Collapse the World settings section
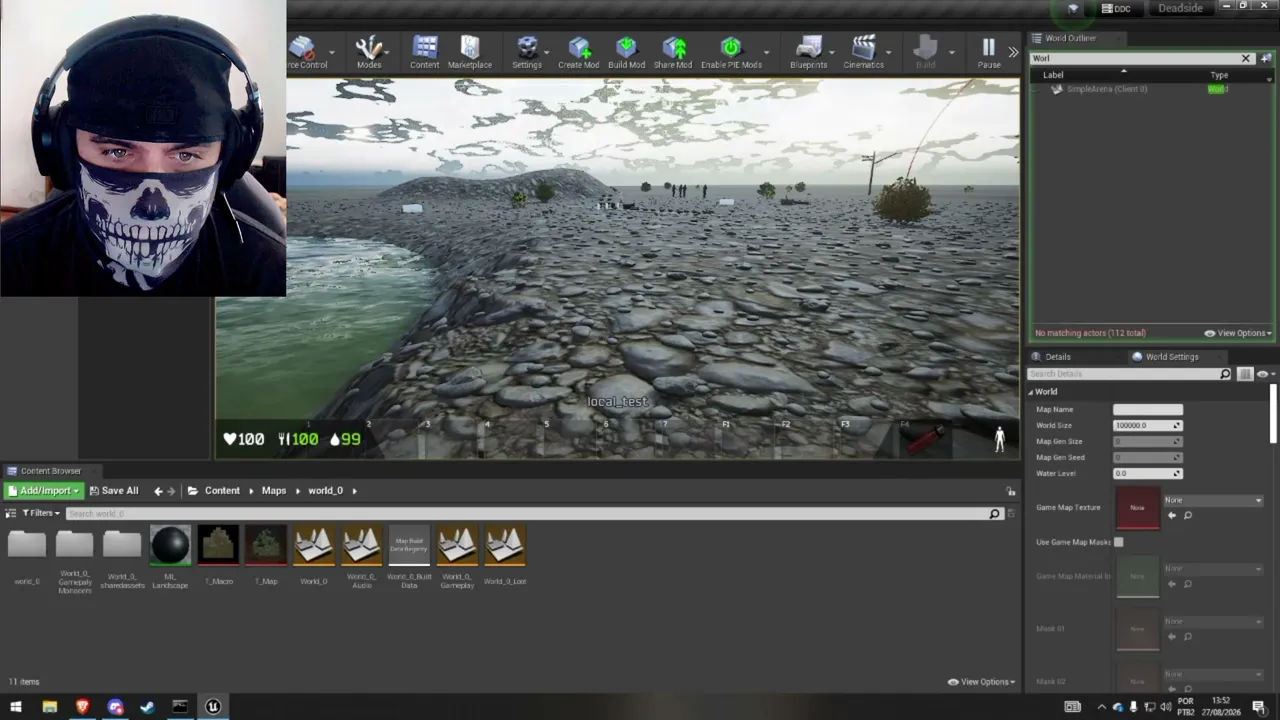Screen dimensions: 1280x720 1032,392
